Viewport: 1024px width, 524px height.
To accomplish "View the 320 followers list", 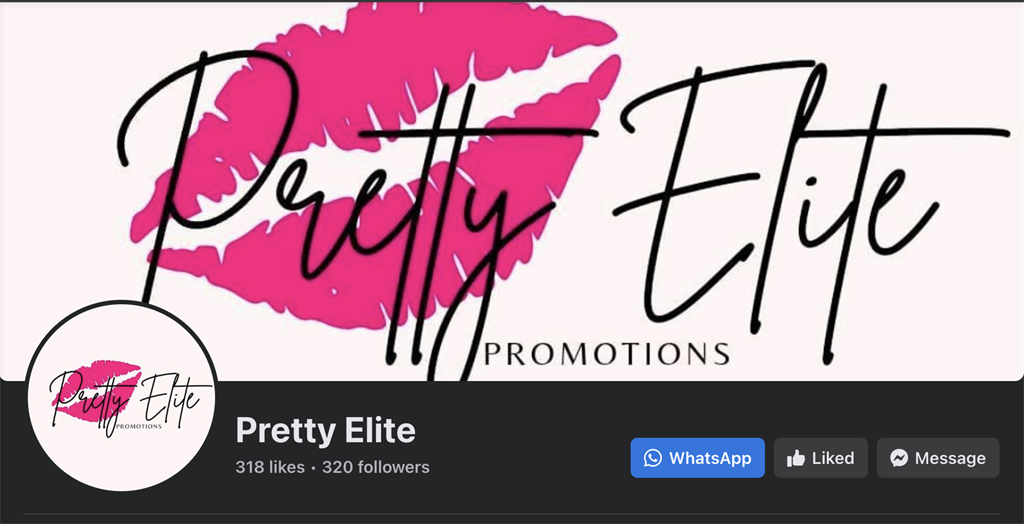I will pos(376,467).
